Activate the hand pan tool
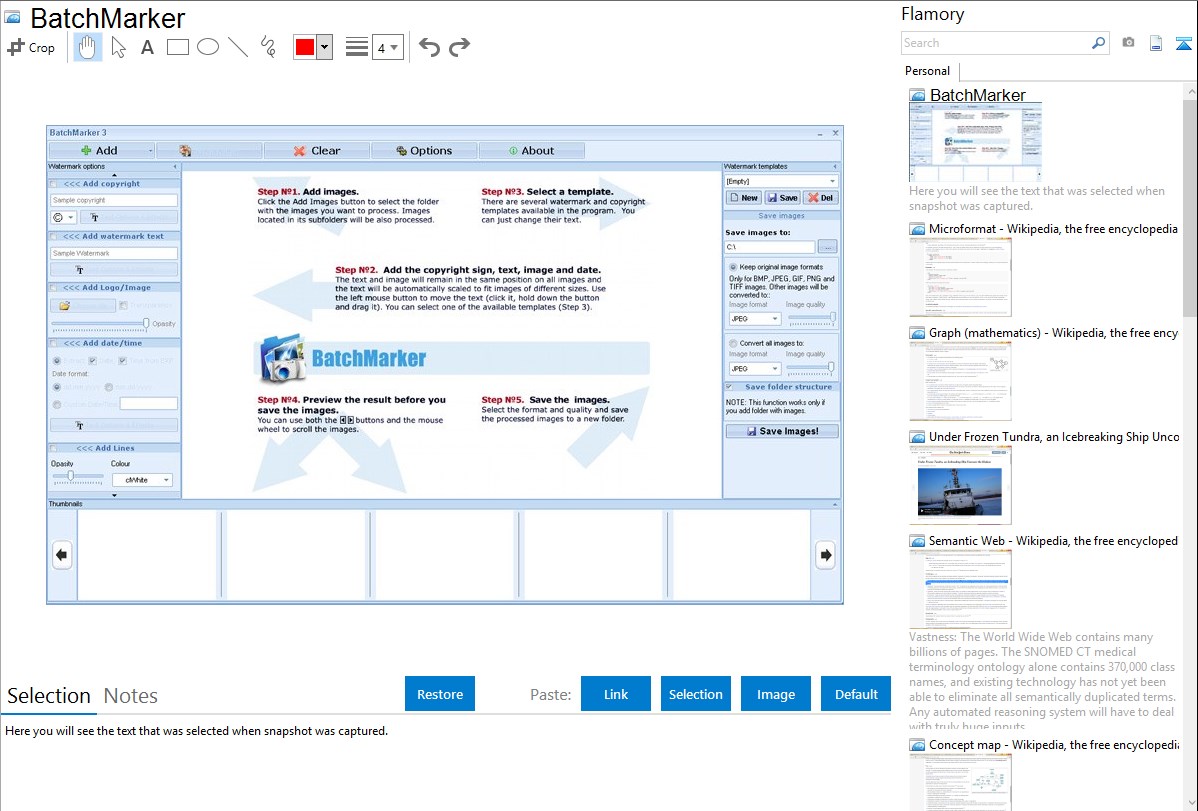Screen dimensions: 1198x811 pos(87,47)
